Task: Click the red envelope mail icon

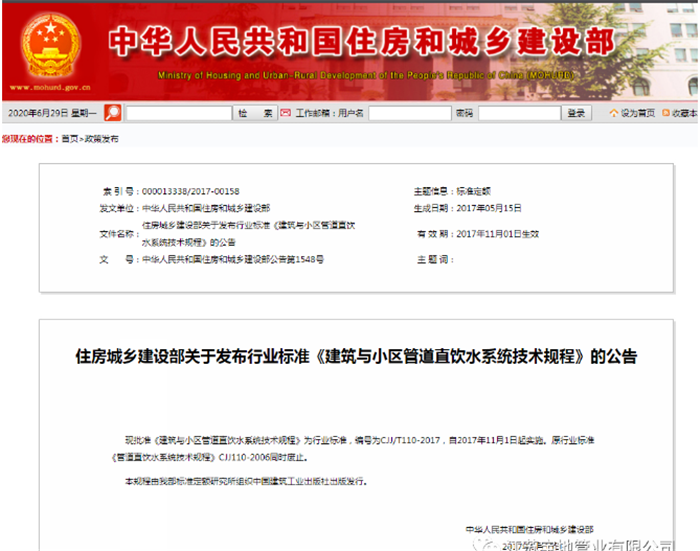Action: tap(285, 113)
